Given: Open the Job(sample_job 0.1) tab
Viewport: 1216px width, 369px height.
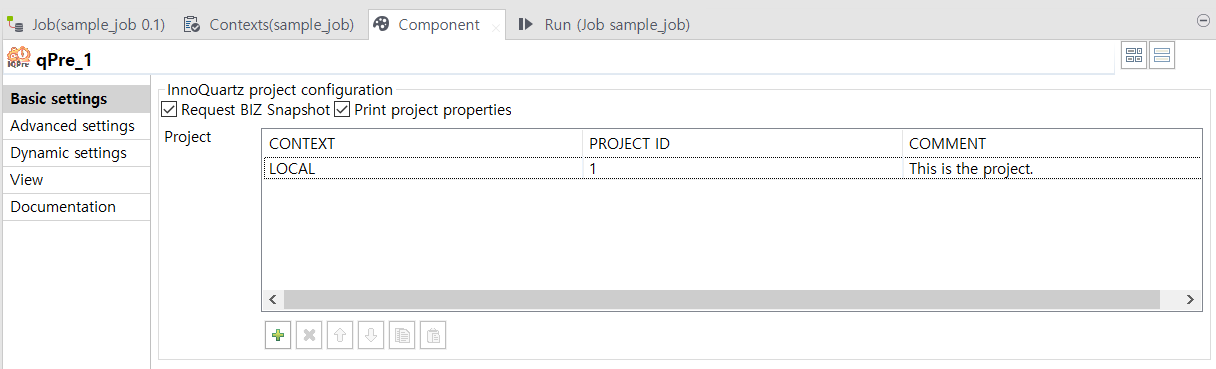Looking at the screenshot, I should [87, 24].
